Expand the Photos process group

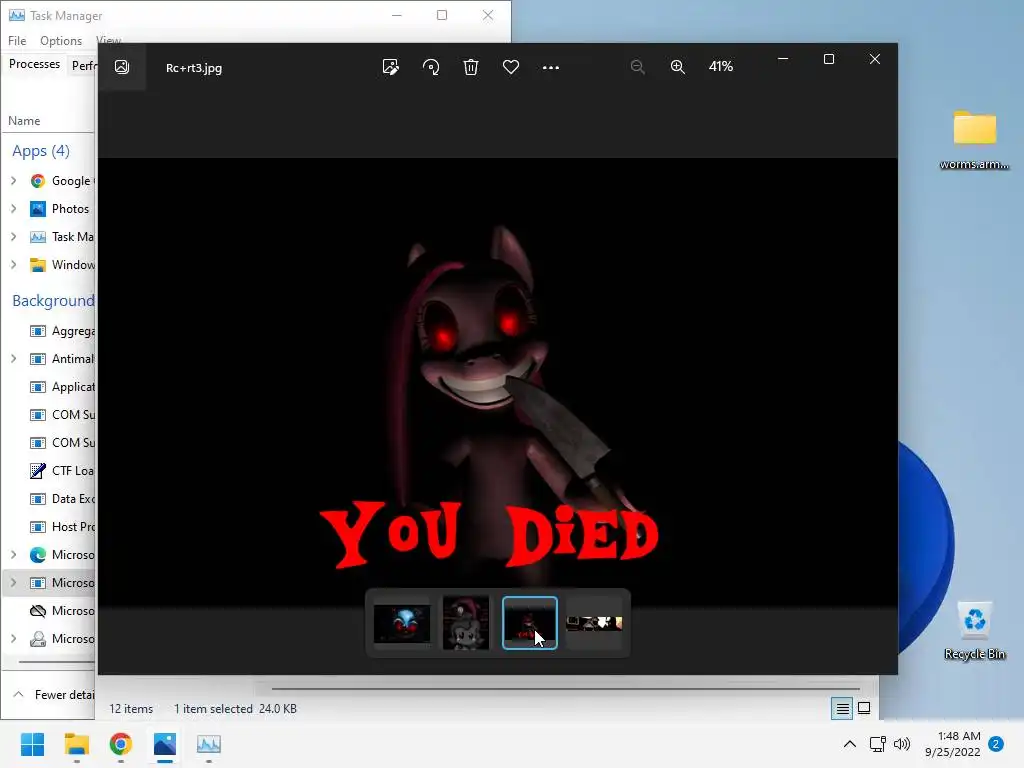point(13,208)
